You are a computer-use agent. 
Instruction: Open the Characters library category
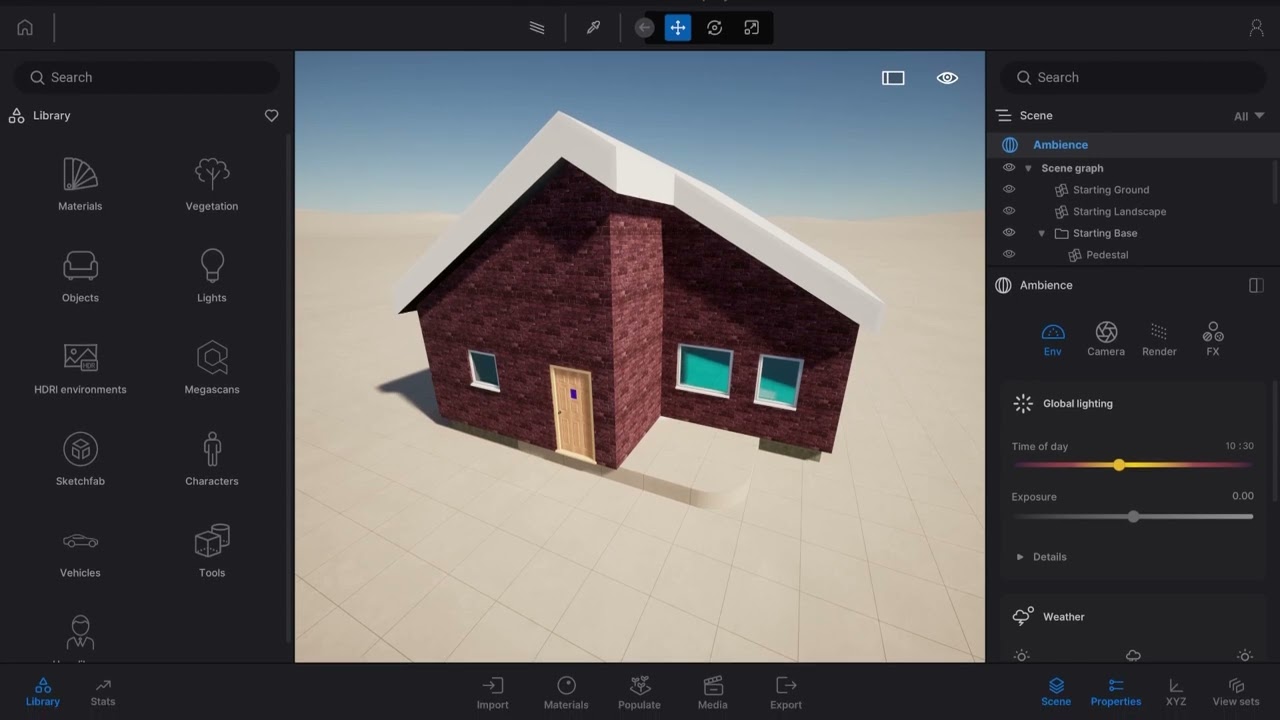click(x=212, y=460)
